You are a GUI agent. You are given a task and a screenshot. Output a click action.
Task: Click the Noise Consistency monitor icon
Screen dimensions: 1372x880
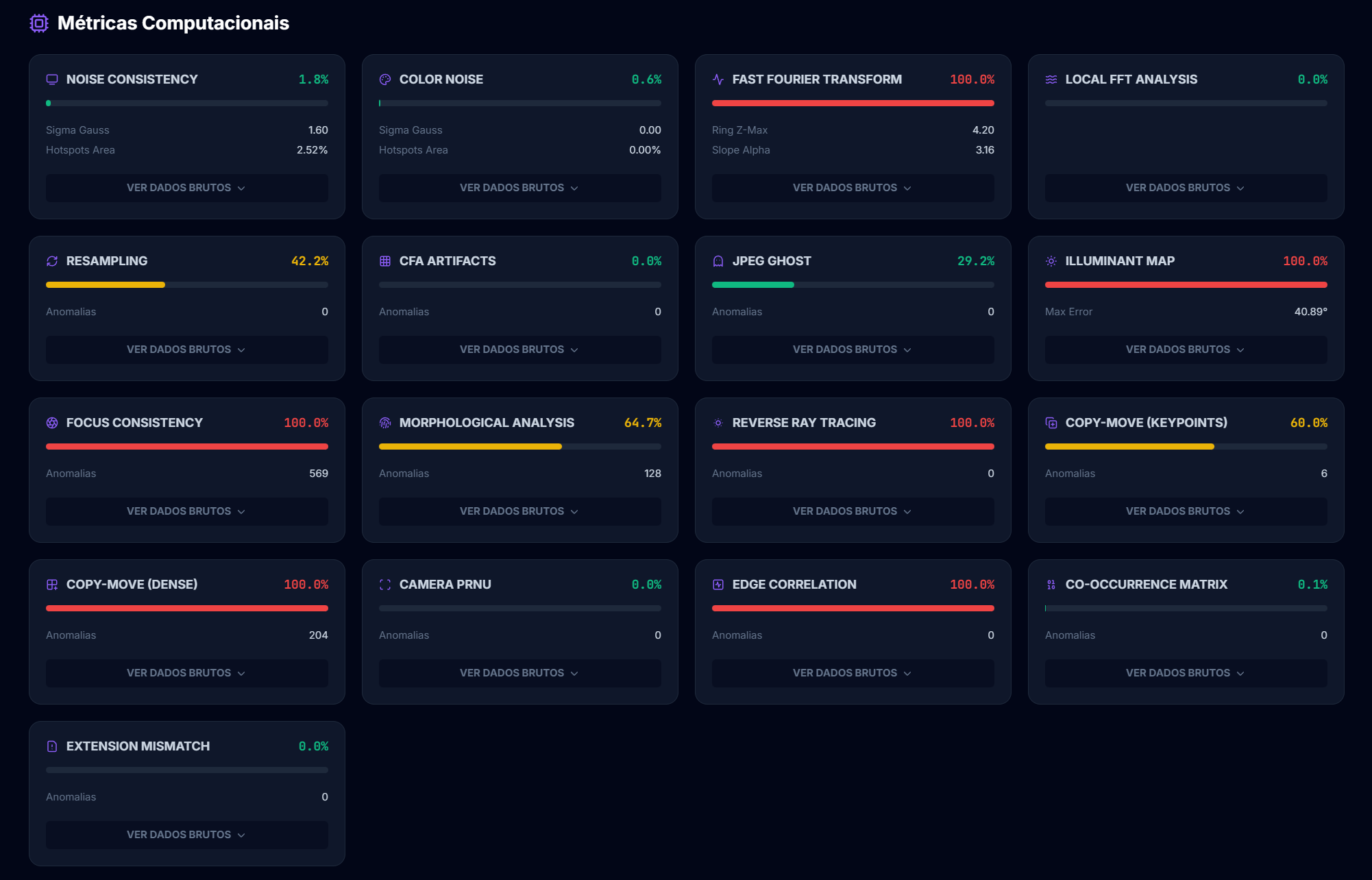click(52, 80)
